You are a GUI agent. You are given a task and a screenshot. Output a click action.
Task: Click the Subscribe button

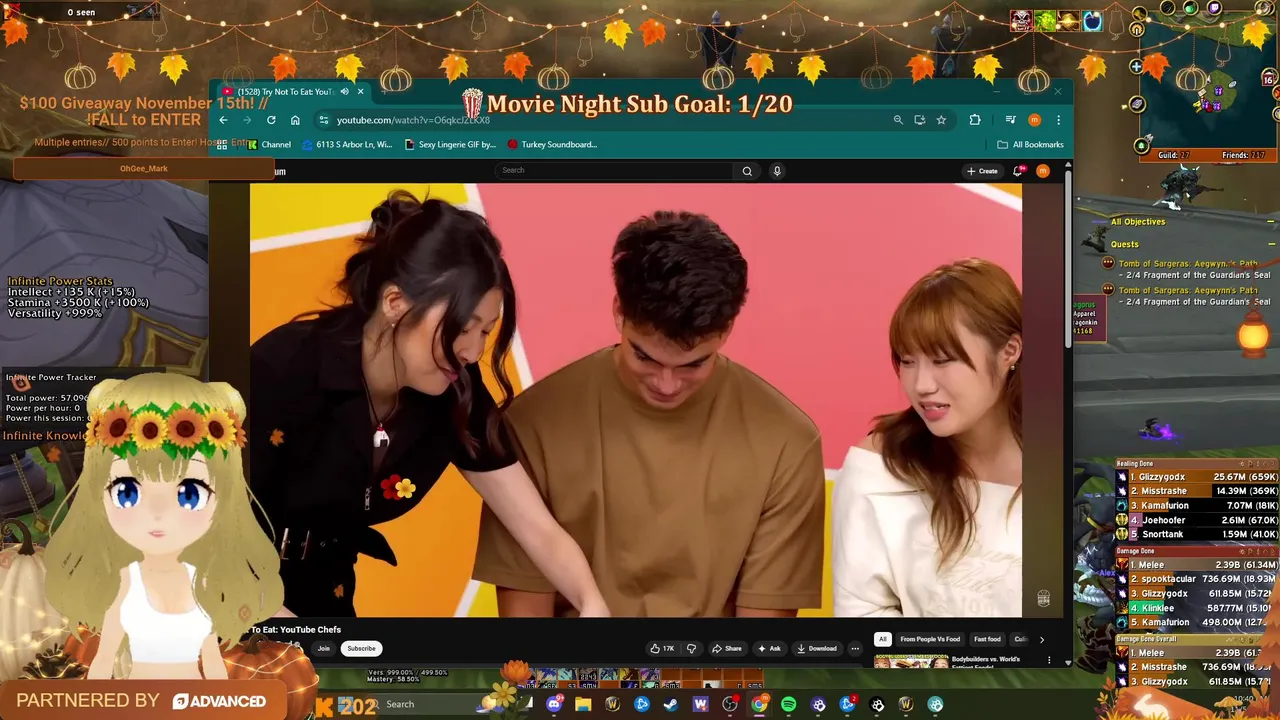tap(361, 648)
